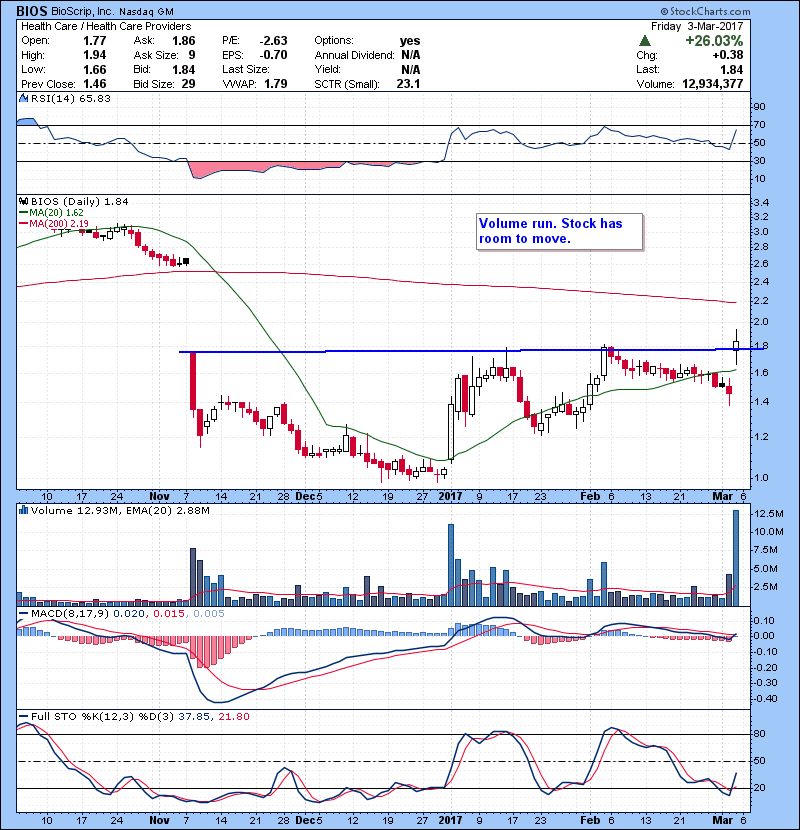Click the 12.5M volume axis label
Screen dimensions: 800x830
(769, 513)
